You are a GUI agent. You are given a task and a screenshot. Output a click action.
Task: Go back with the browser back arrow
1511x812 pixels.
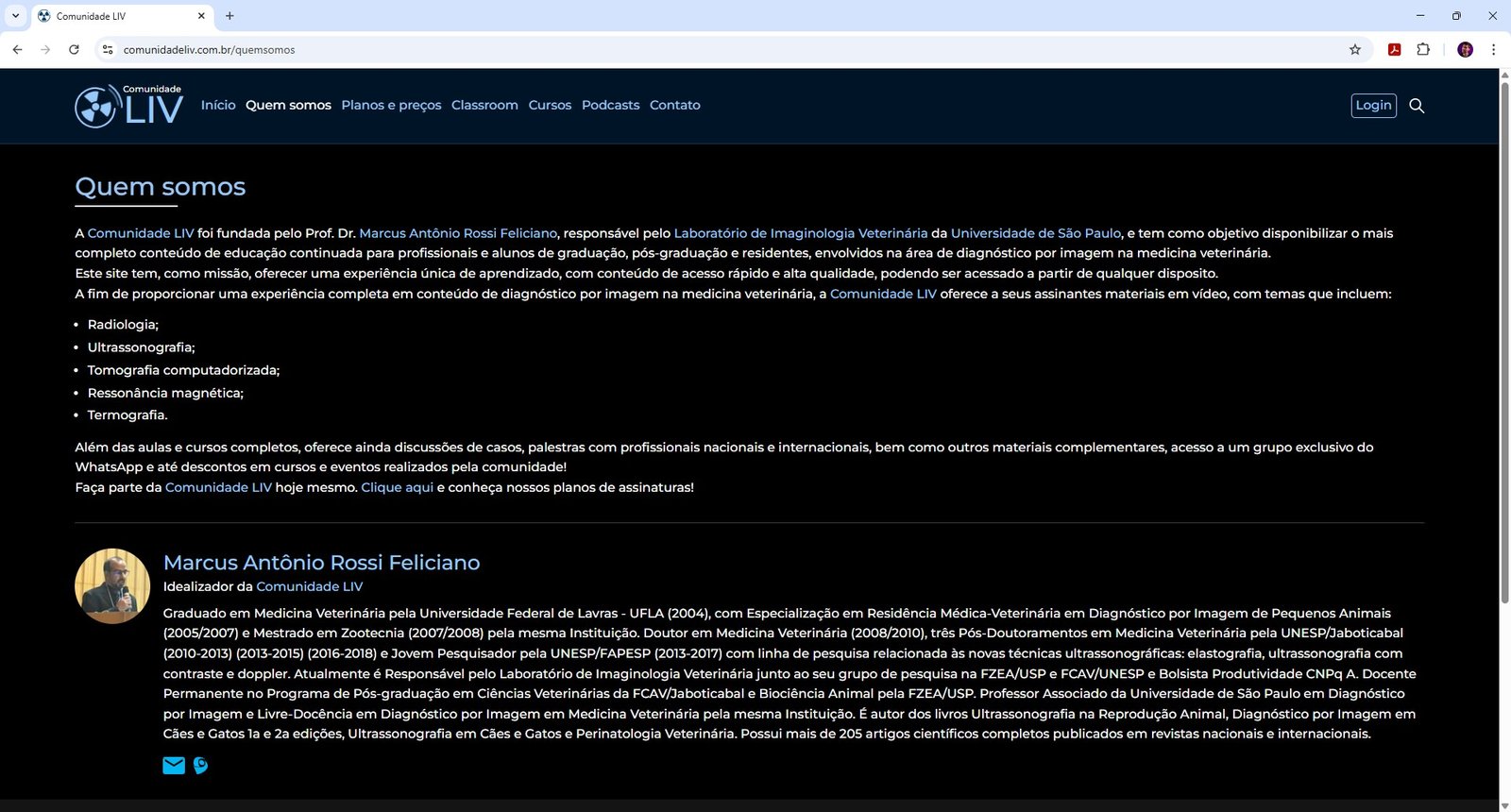click(x=17, y=49)
